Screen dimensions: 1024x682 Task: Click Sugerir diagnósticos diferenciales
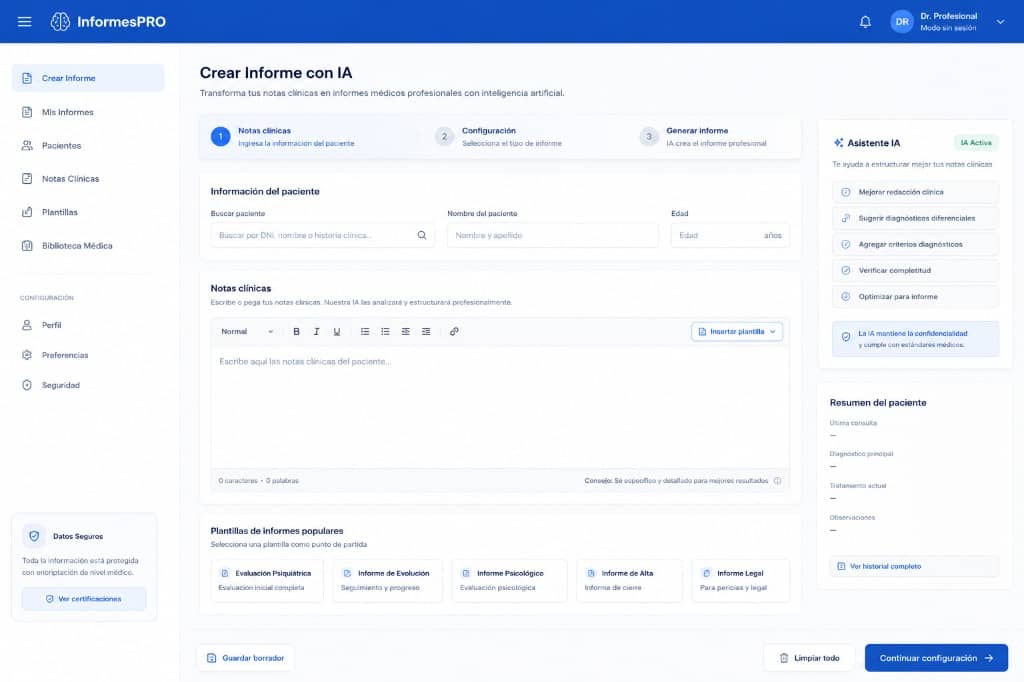[916, 218]
